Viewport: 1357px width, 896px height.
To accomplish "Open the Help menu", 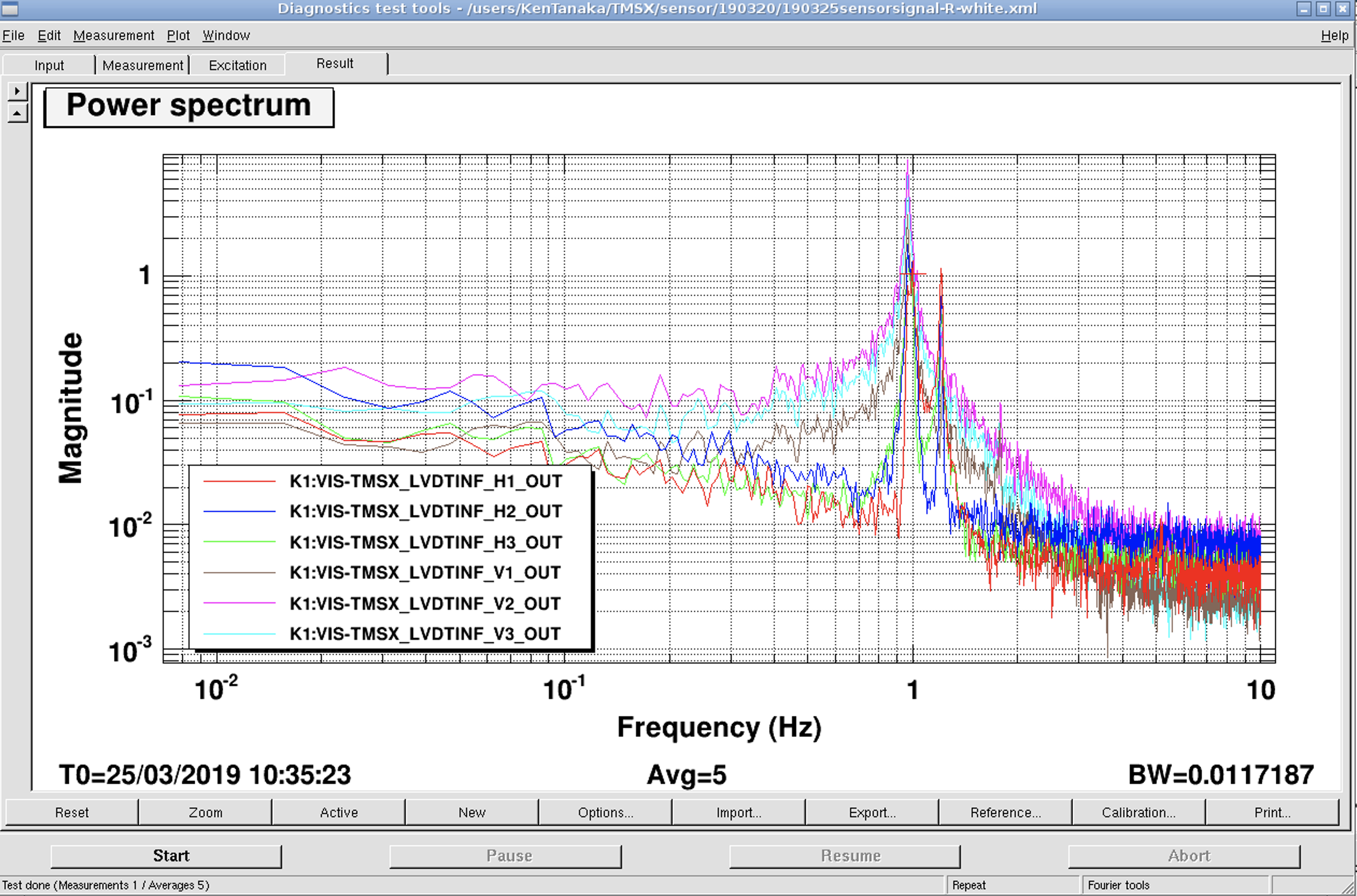I will [1335, 35].
